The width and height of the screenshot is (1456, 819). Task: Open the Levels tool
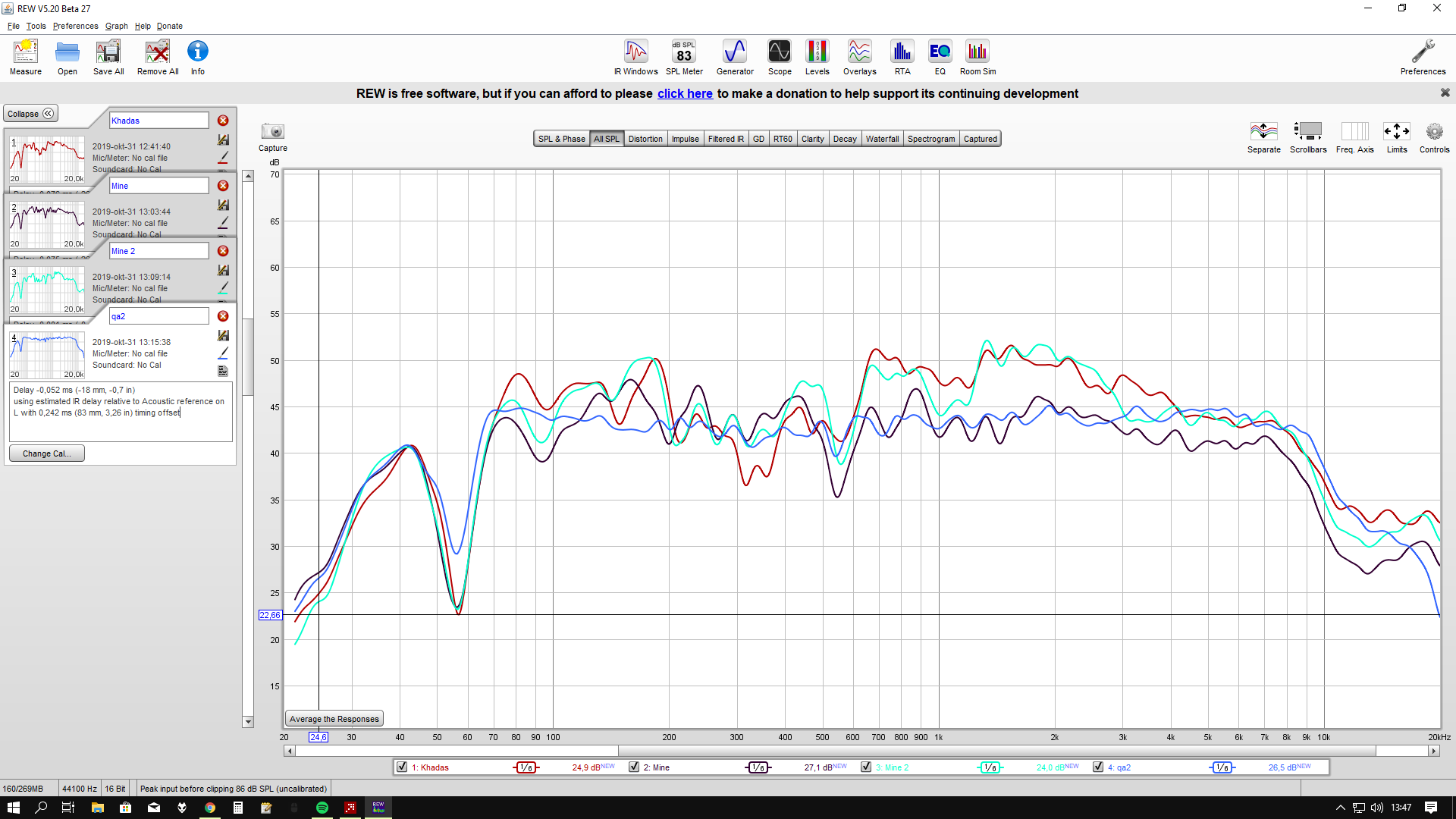(817, 58)
